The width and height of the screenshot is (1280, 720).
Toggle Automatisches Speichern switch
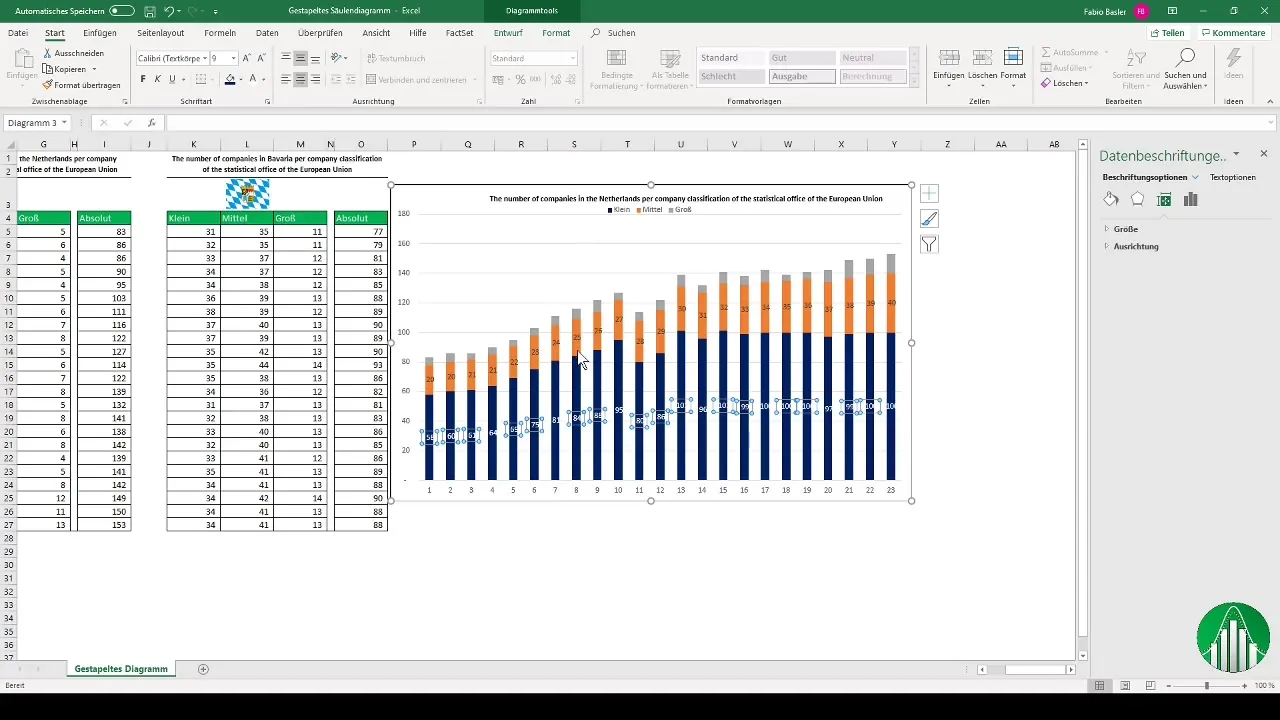122,11
